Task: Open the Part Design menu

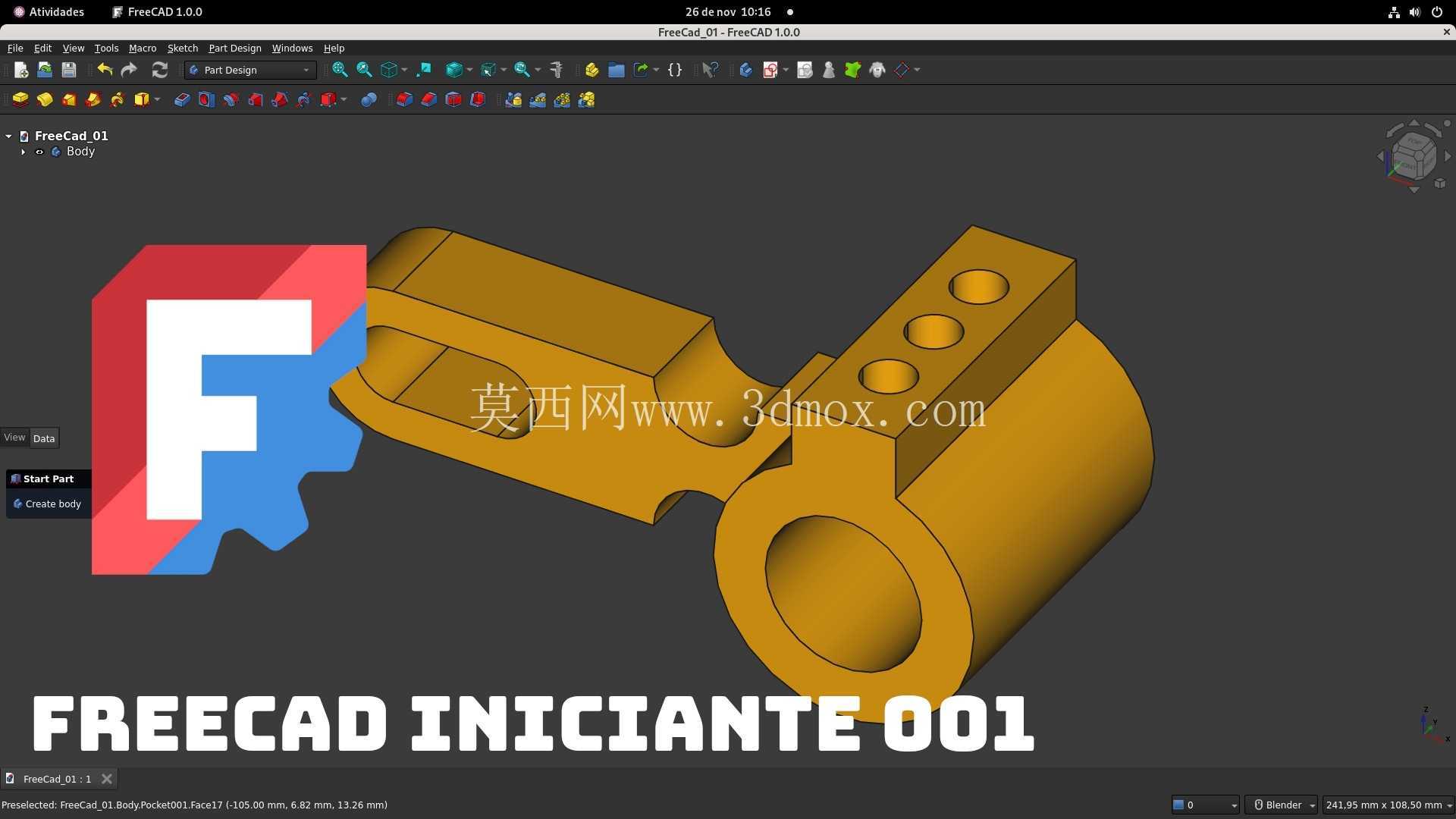Action: 235,48
